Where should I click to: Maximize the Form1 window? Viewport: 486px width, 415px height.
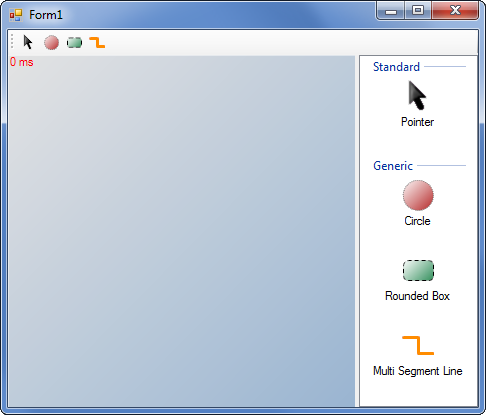click(418, 11)
